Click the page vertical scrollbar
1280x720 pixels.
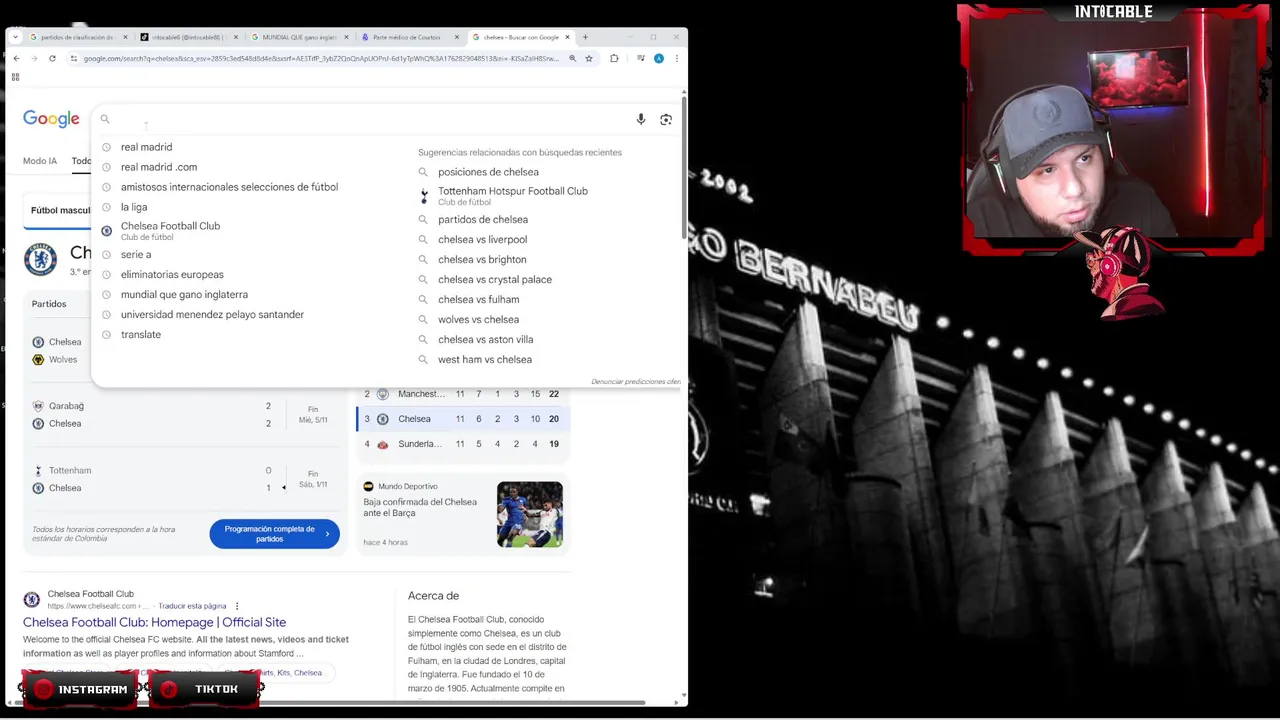point(684,170)
